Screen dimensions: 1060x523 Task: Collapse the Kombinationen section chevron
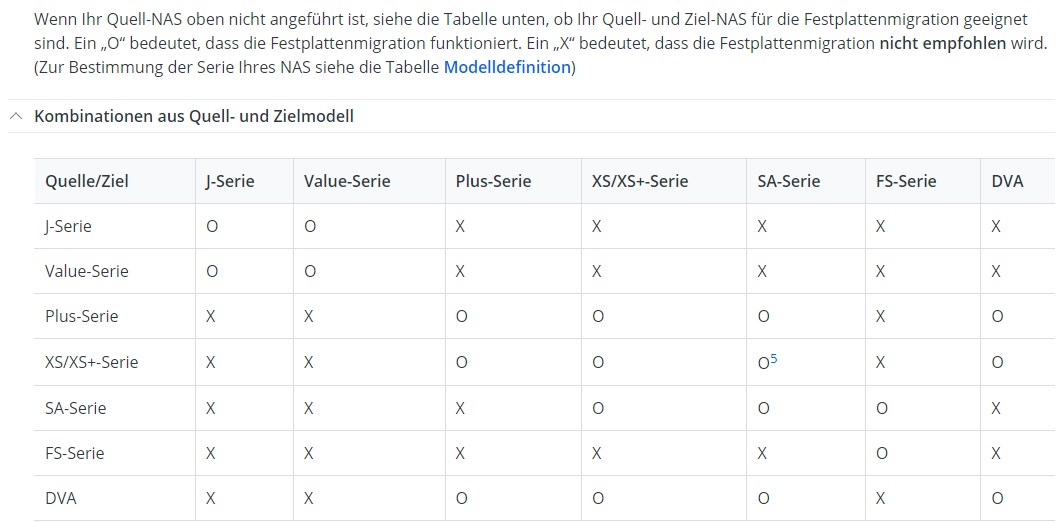pyautogui.click(x=16, y=116)
